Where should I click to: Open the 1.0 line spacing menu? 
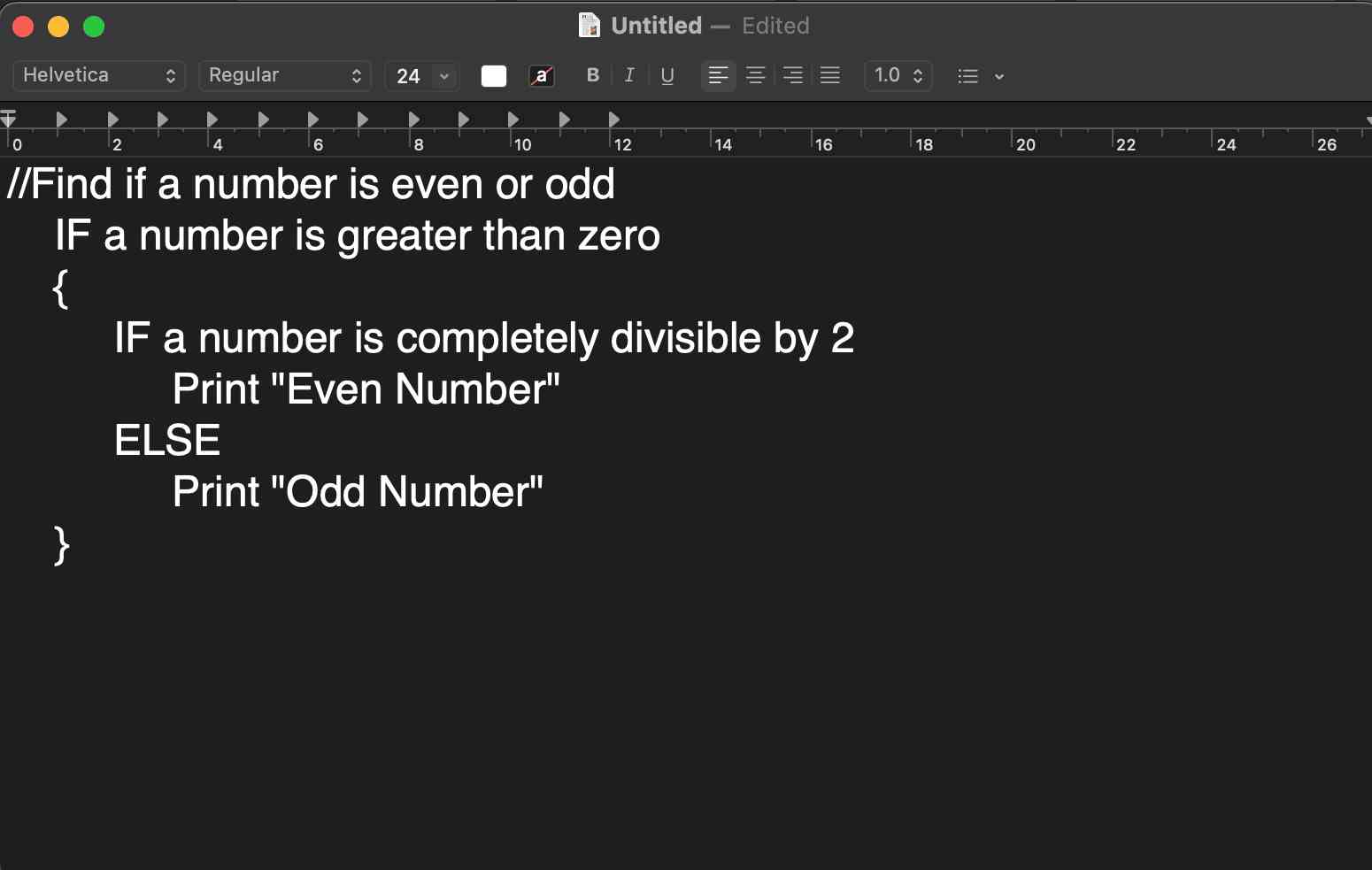click(898, 76)
